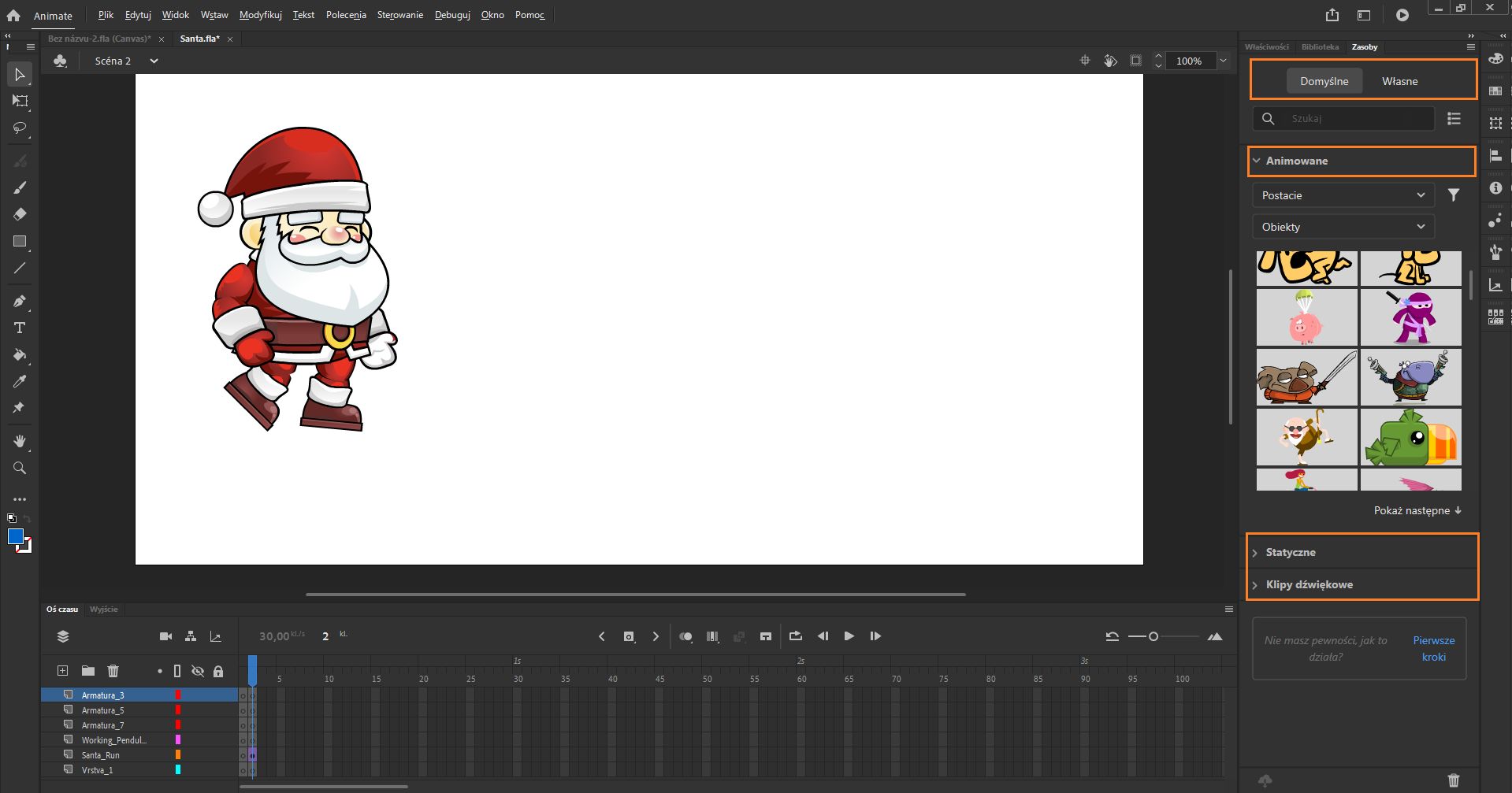
Task: Step forward one frame
Action: 875,636
